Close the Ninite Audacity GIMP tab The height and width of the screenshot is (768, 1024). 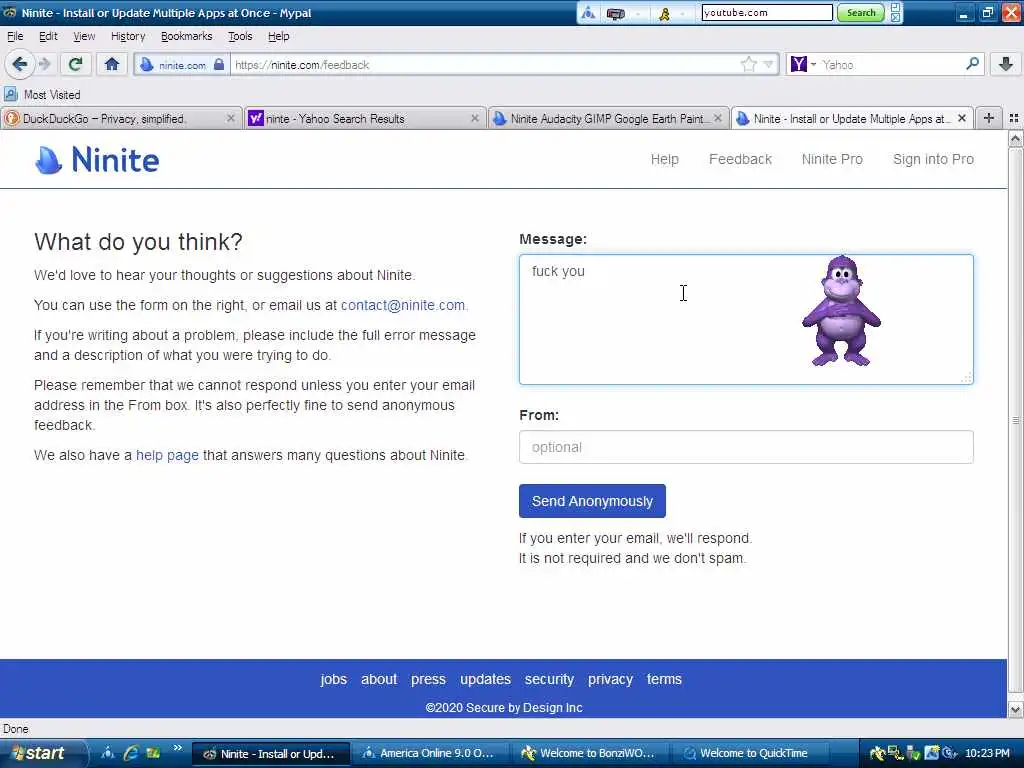(718, 118)
